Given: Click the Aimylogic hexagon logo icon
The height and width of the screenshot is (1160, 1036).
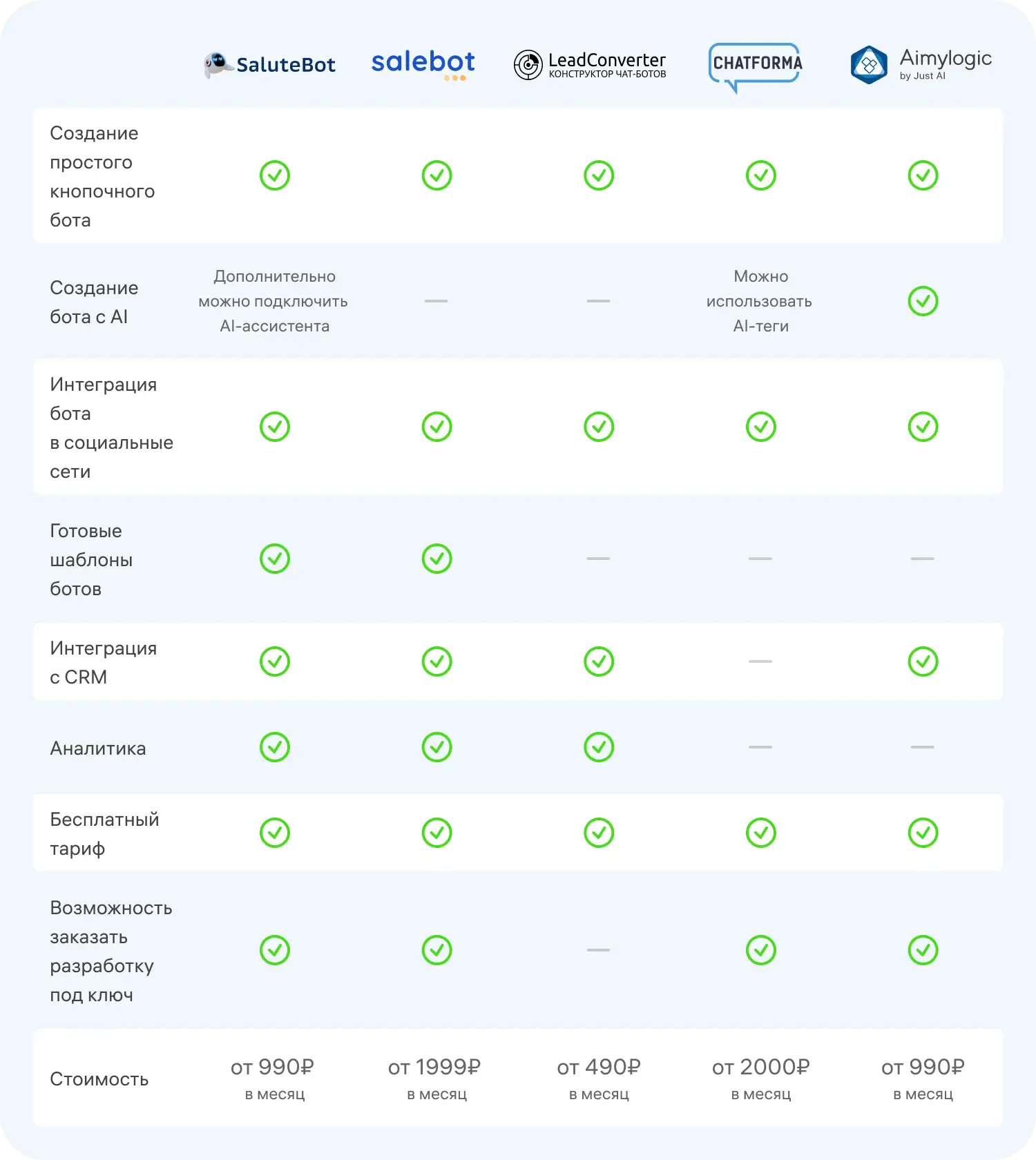Looking at the screenshot, I should point(869,65).
